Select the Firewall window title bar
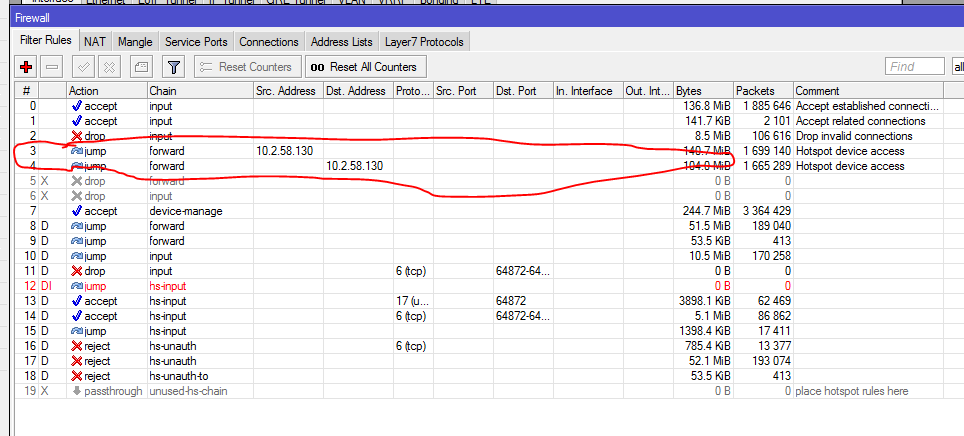The image size is (964, 436). (488, 18)
